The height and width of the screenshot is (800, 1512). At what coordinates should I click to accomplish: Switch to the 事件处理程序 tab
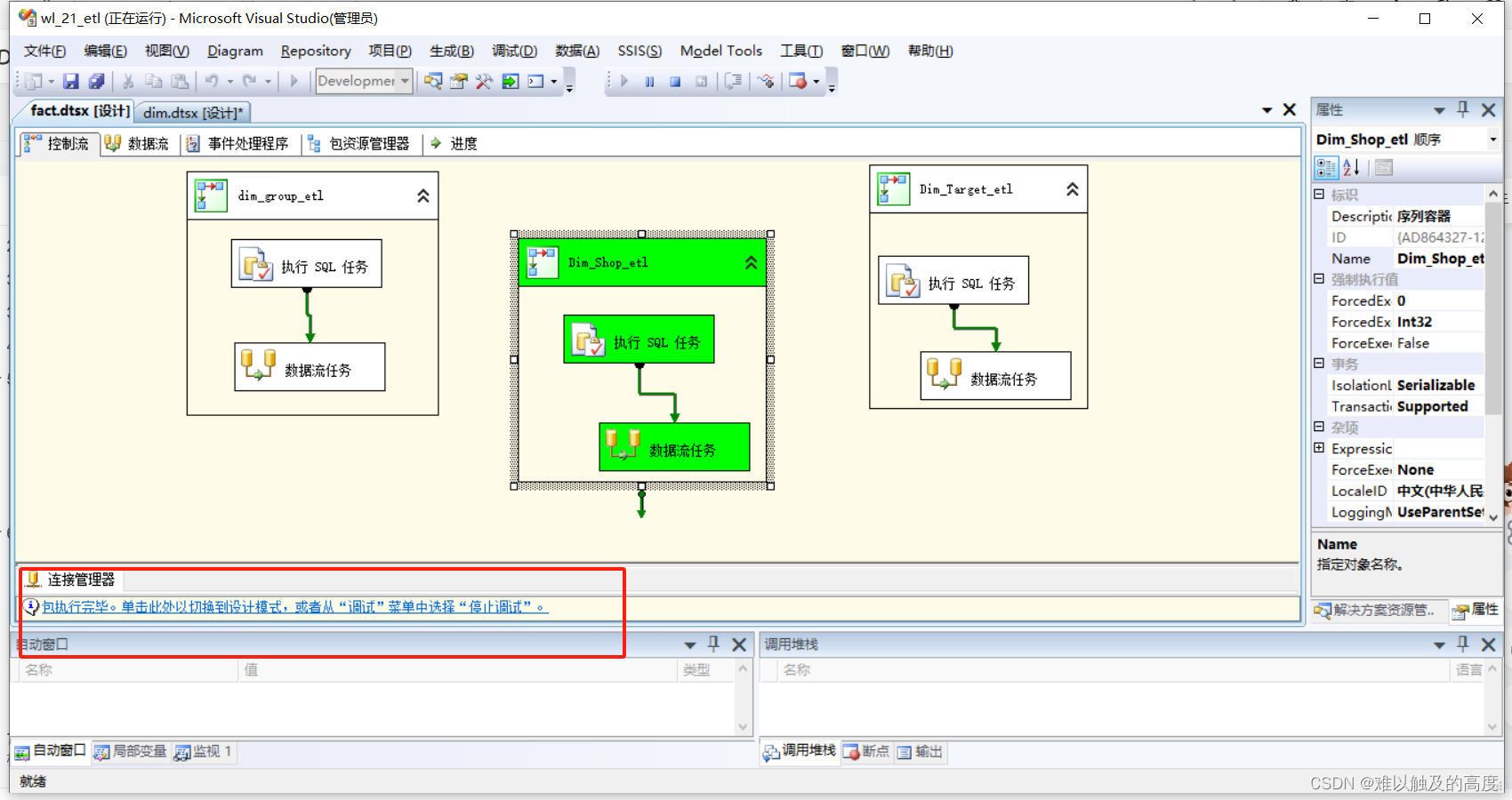(x=237, y=144)
